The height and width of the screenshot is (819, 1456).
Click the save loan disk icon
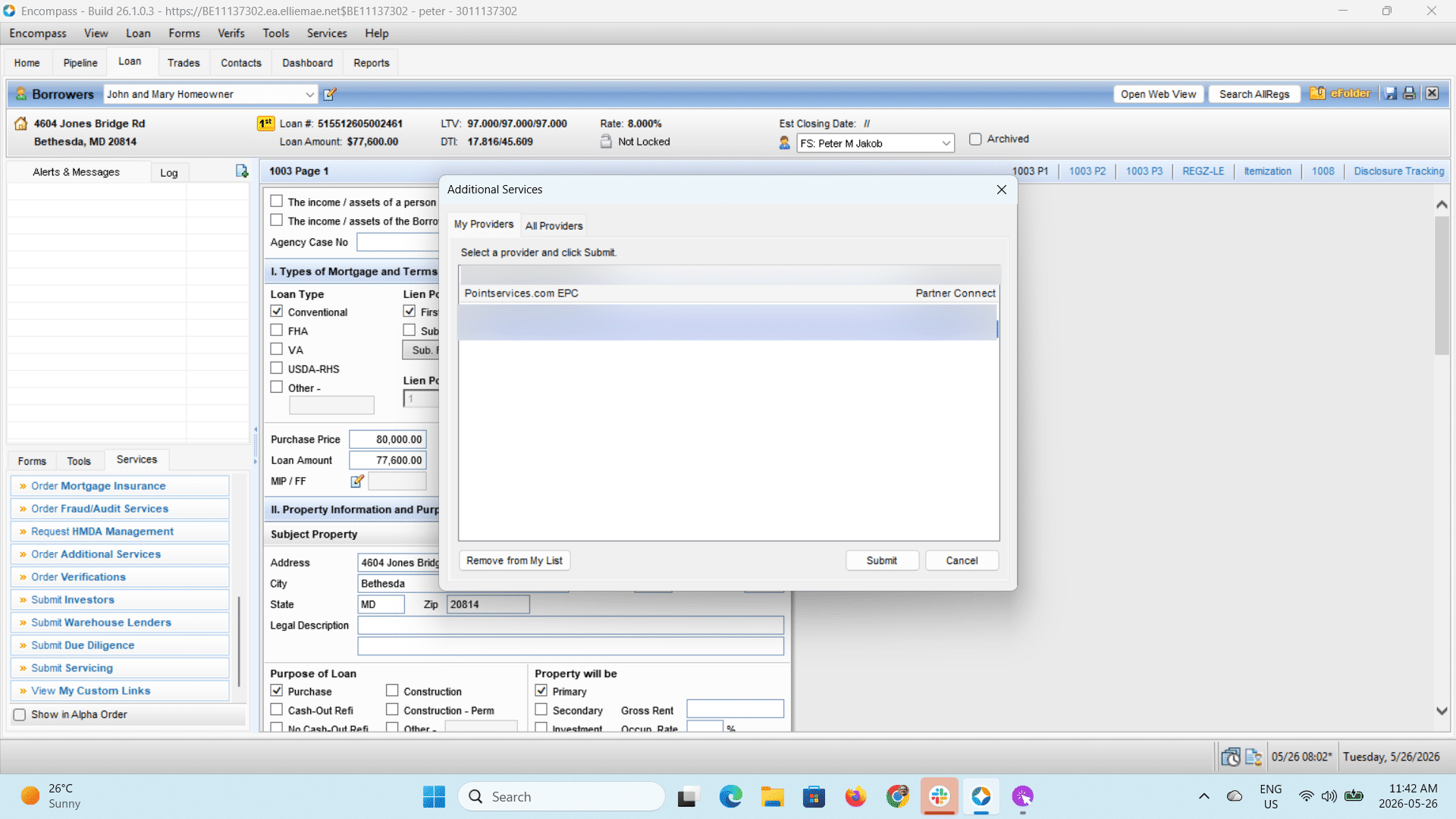pyautogui.click(x=1390, y=93)
